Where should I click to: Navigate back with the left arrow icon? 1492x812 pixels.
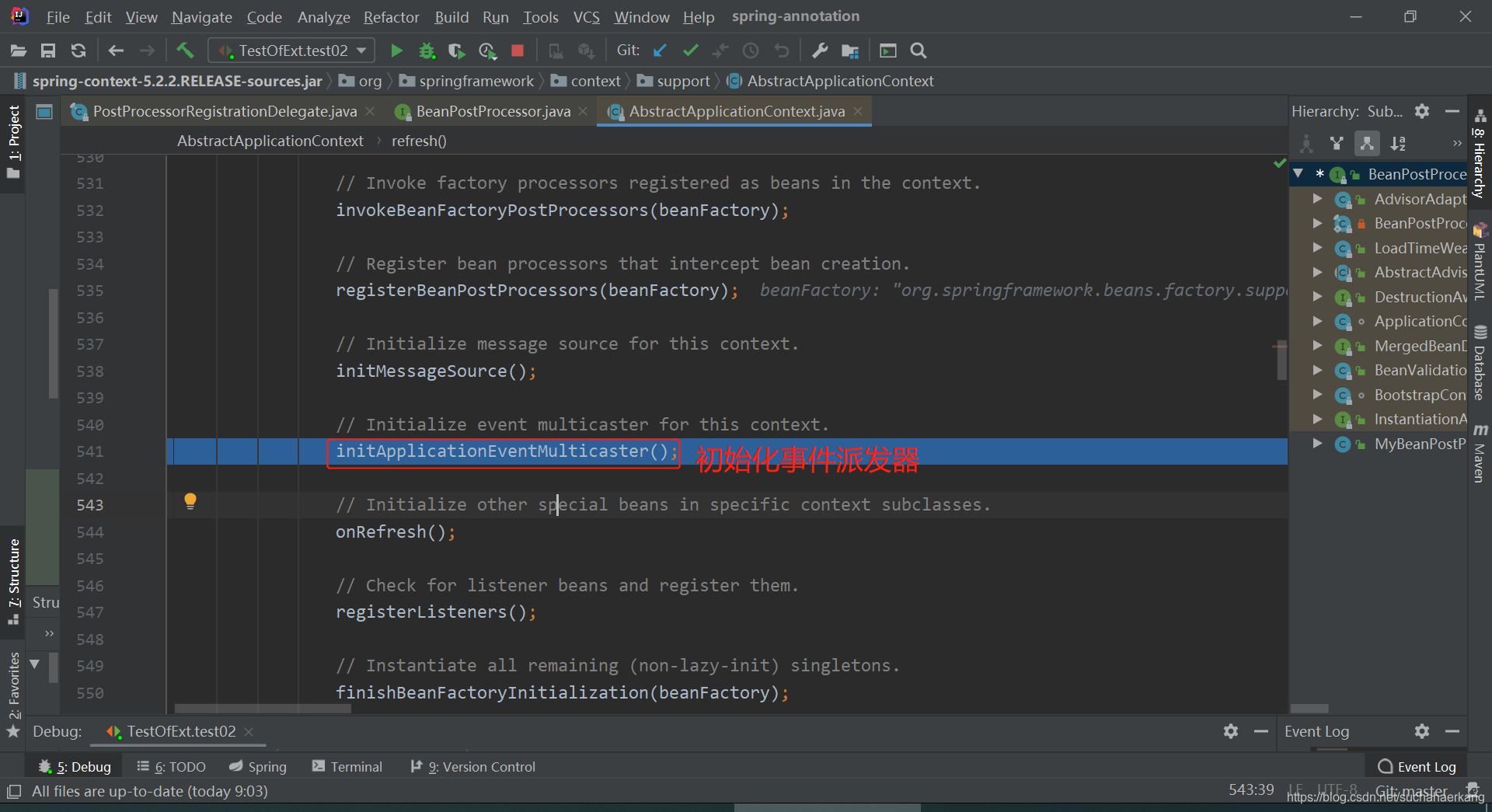(116, 51)
